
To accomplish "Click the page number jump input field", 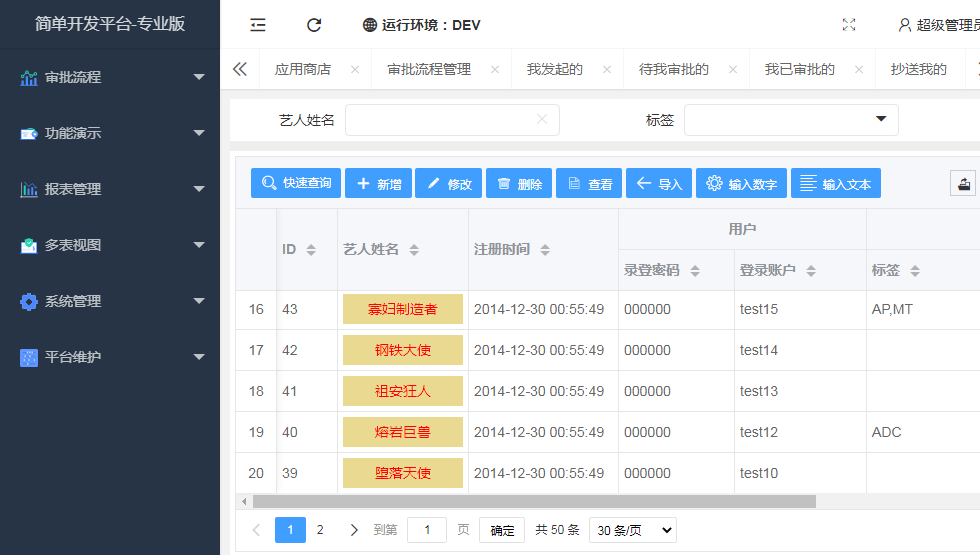I will [427, 530].
